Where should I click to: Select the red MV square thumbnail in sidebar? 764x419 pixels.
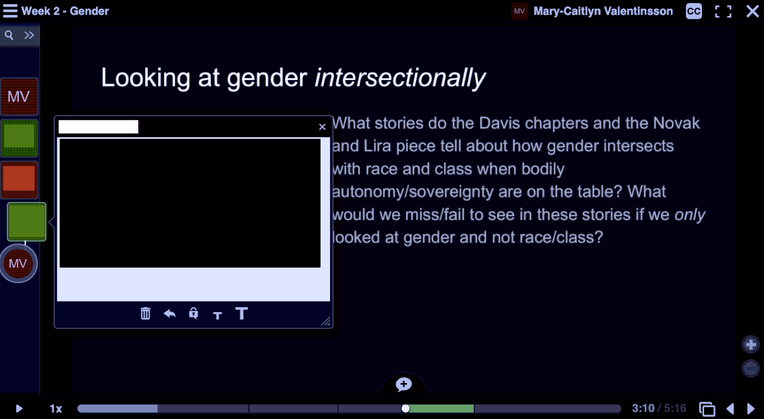(19, 97)
